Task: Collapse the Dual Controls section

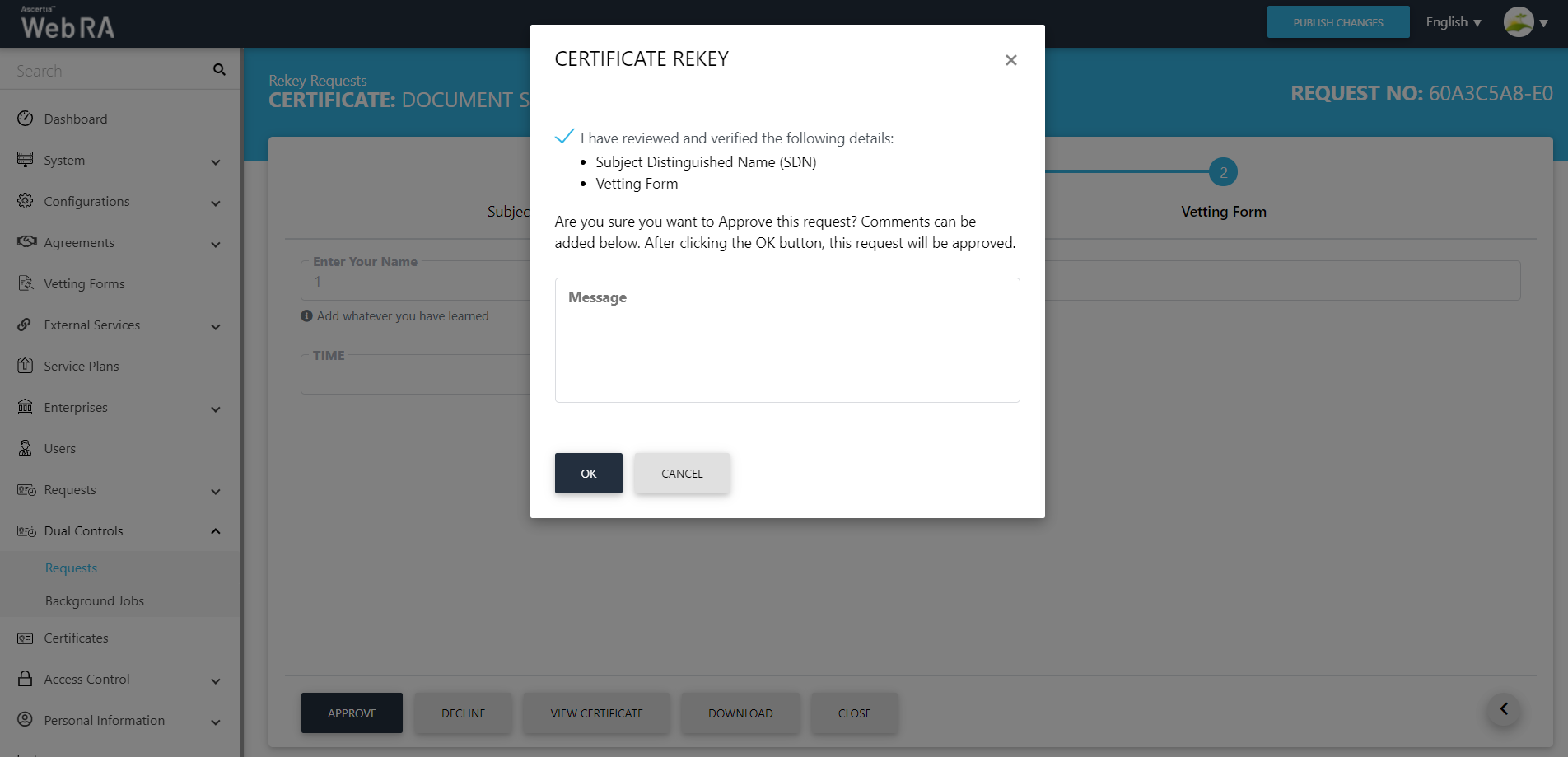Action: pyautogui.click(x=216, y=531)
